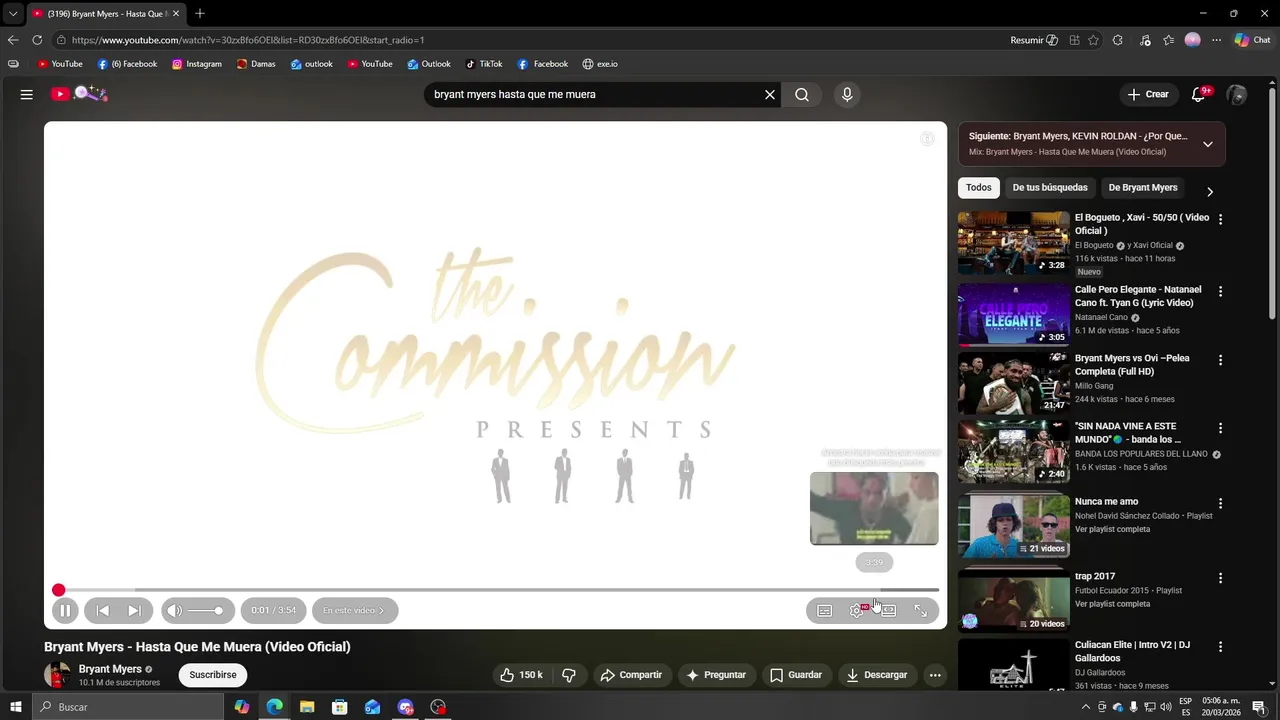Expand the Mix playlist panel chevron
The width and height of the screenshot is (1280, 720).
[x=1207, y=144]
